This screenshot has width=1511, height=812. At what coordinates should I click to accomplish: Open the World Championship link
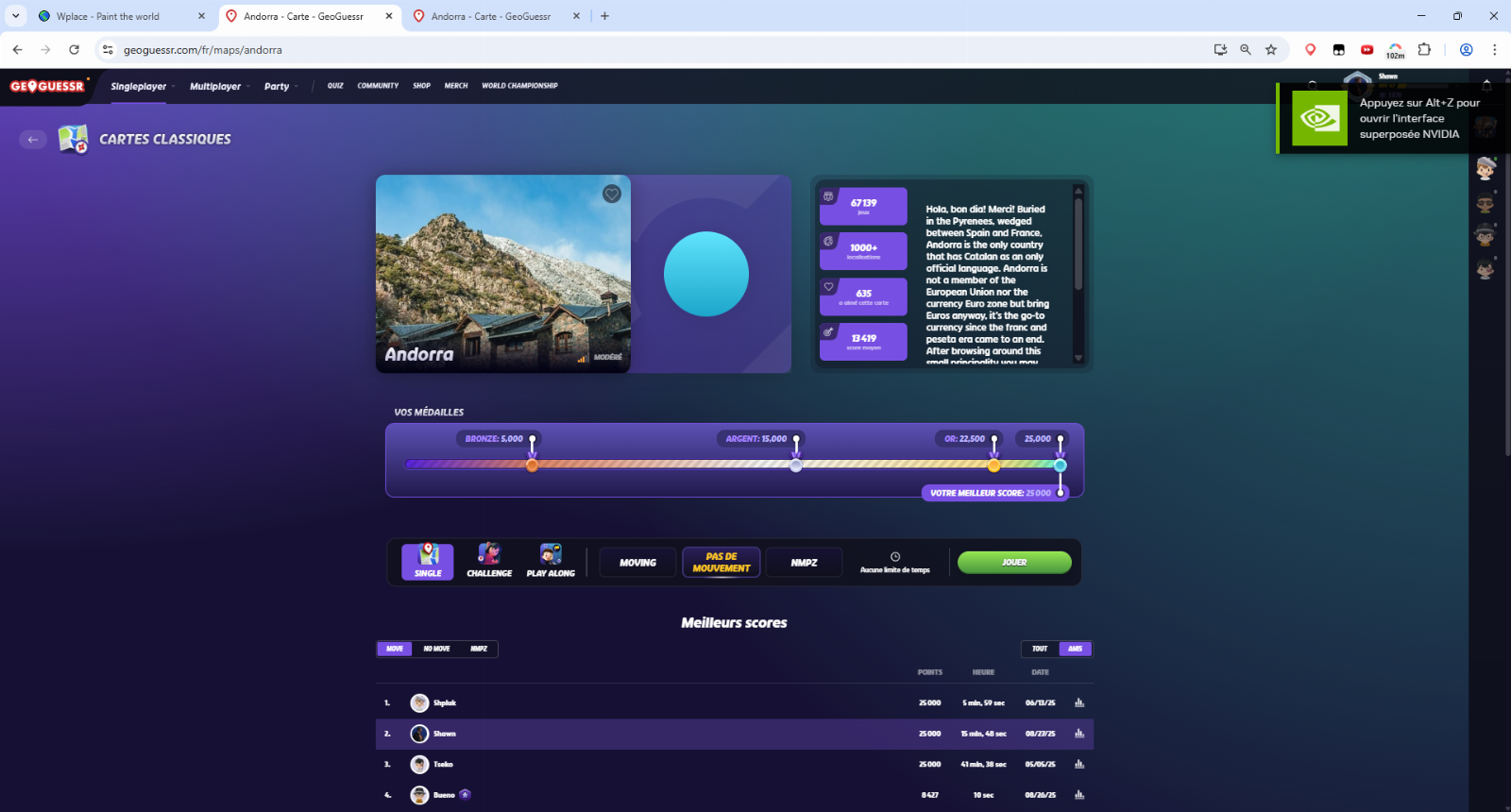(x=519, y=86)
